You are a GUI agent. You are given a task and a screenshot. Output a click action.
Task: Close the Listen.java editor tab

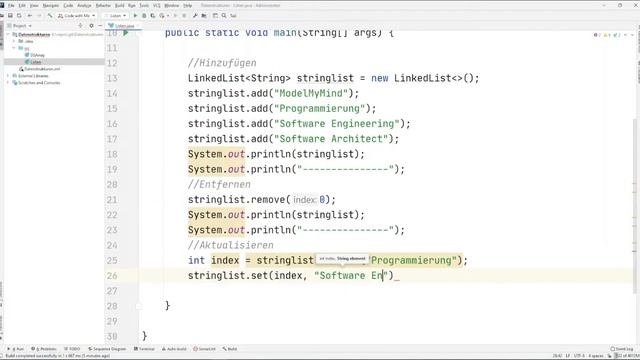pos(138,26)
